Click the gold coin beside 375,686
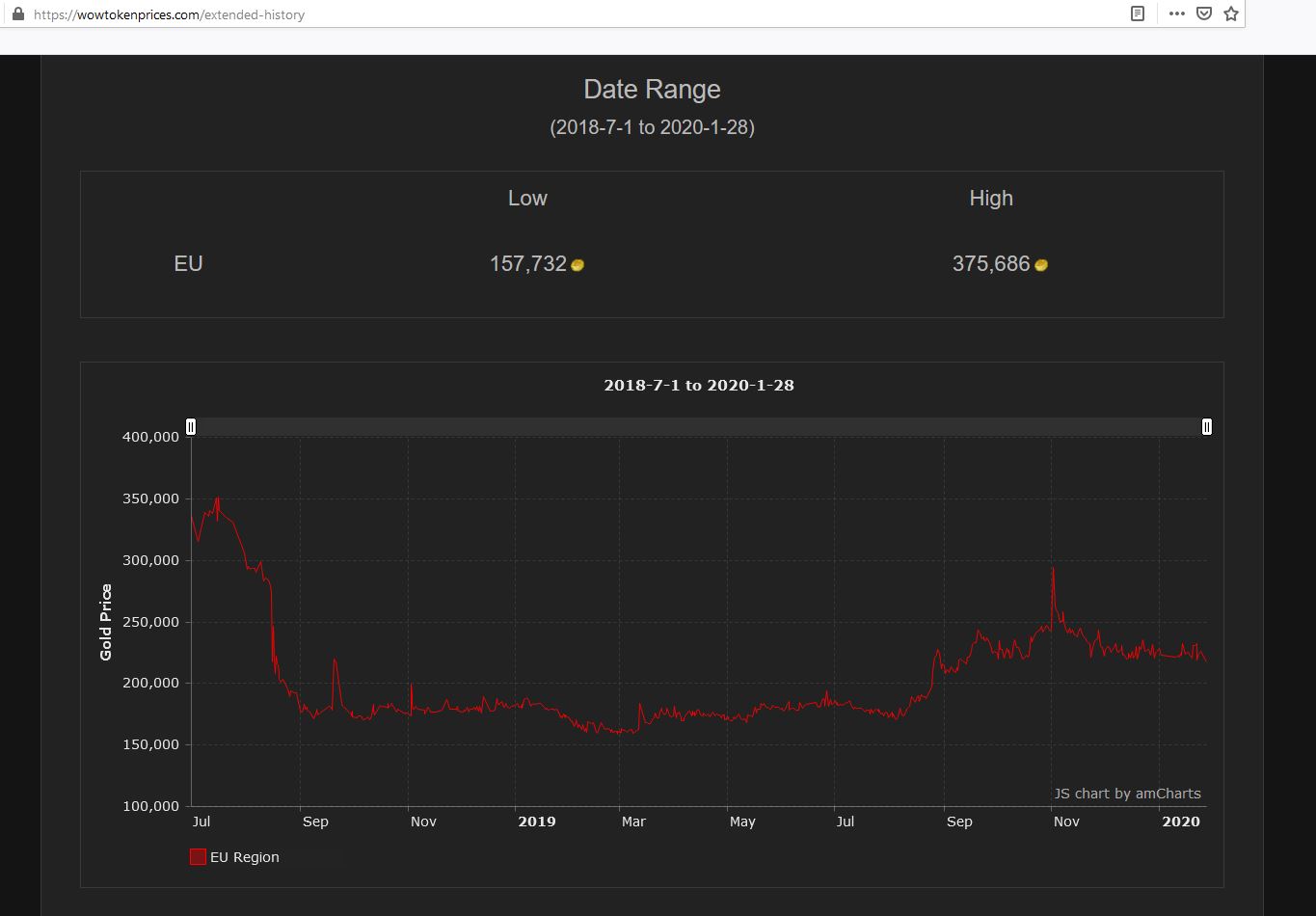The width and height of the screenshot is (1316, 916). coord(1041,265)
